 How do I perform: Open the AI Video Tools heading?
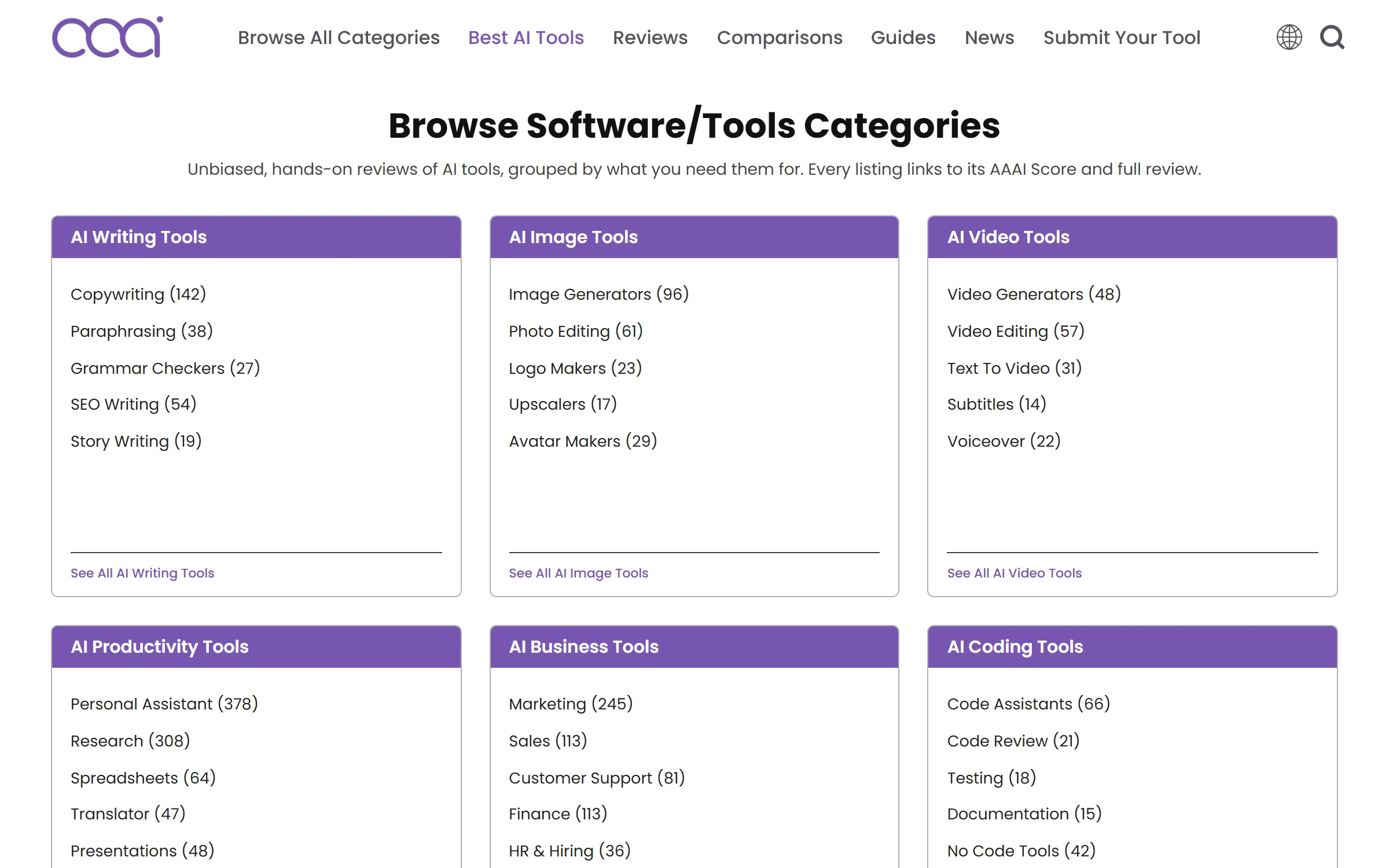1008,237
